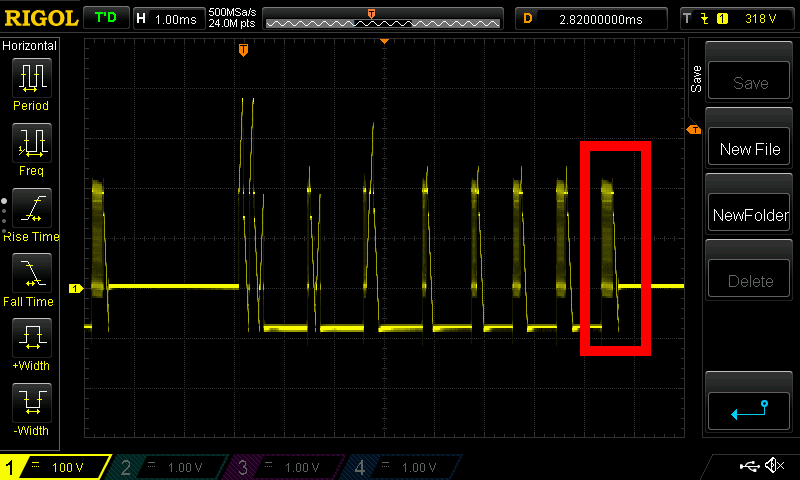Select the +Width measurement icon

[x=32, y=338]
